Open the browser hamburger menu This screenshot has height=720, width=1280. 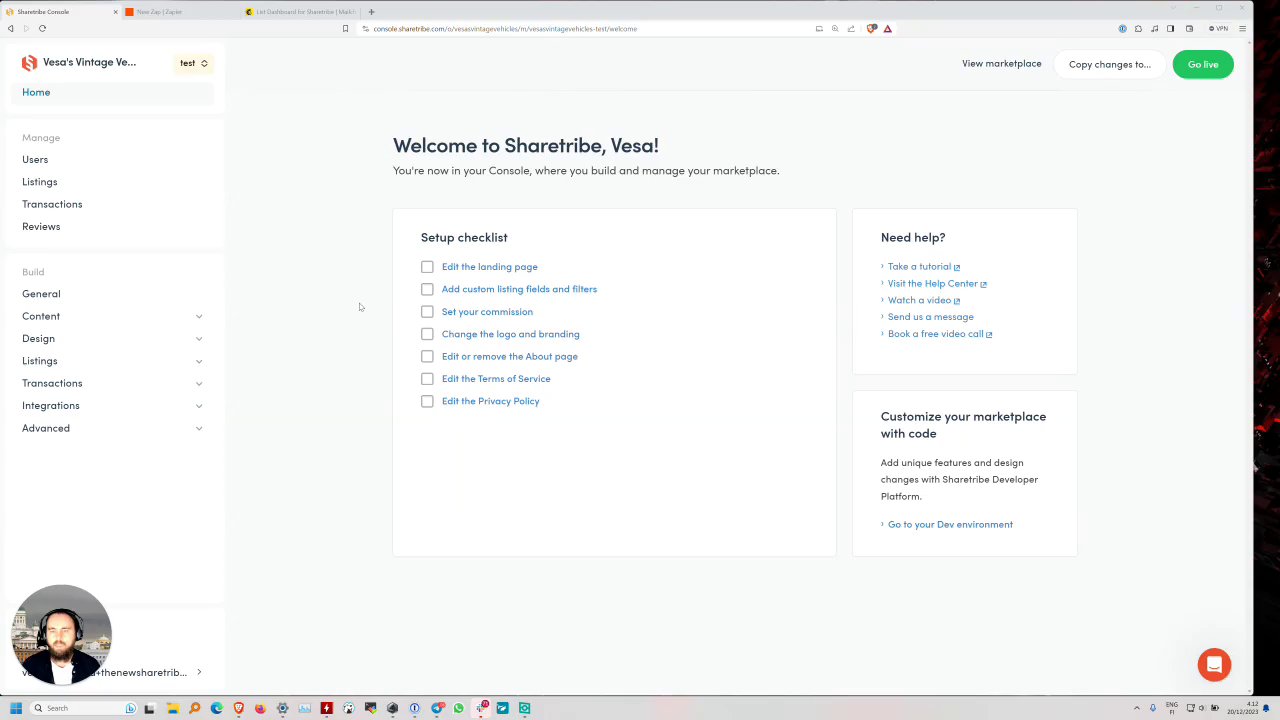[1242, 28]
